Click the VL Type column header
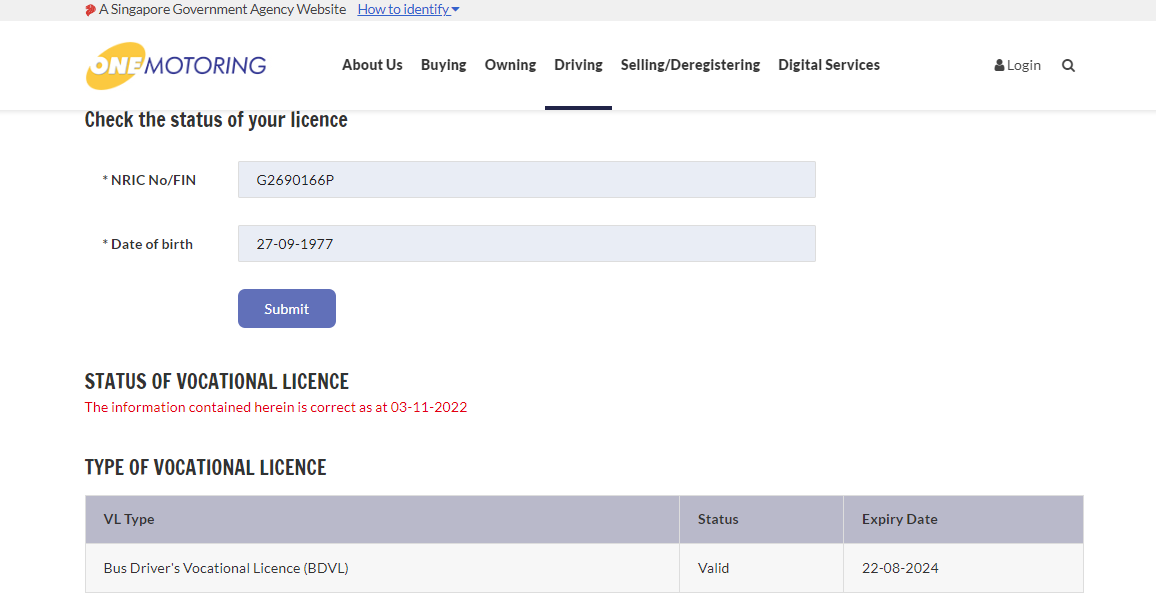 tap(129, 519)
